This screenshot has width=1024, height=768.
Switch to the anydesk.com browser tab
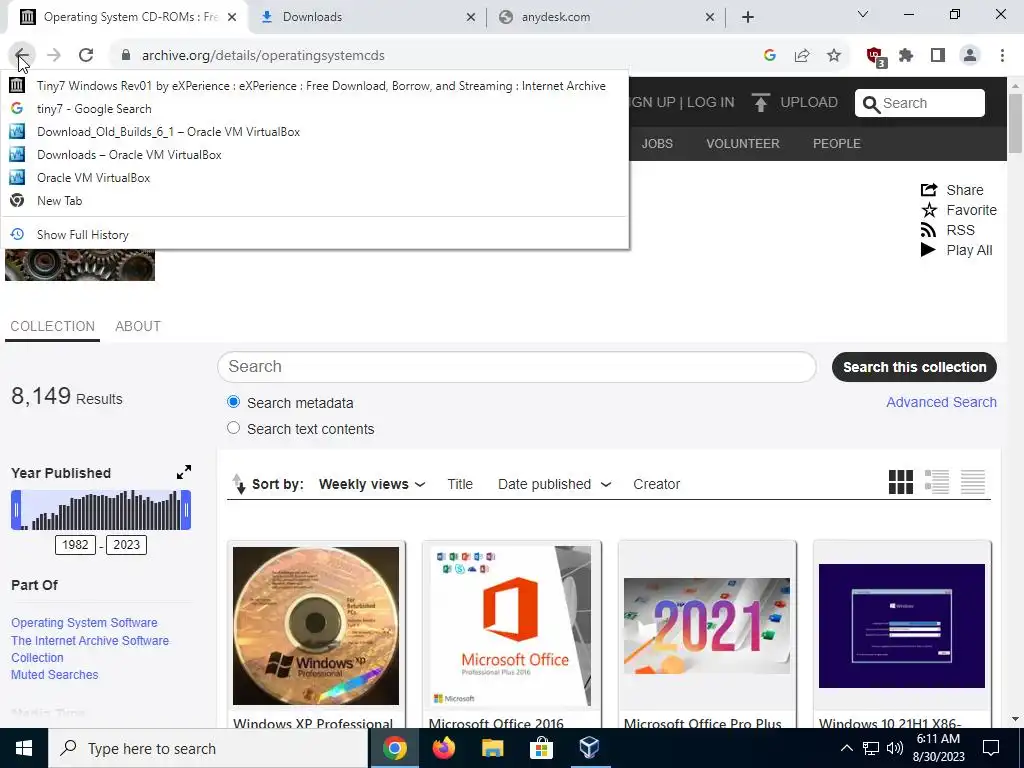click(605, 17)
